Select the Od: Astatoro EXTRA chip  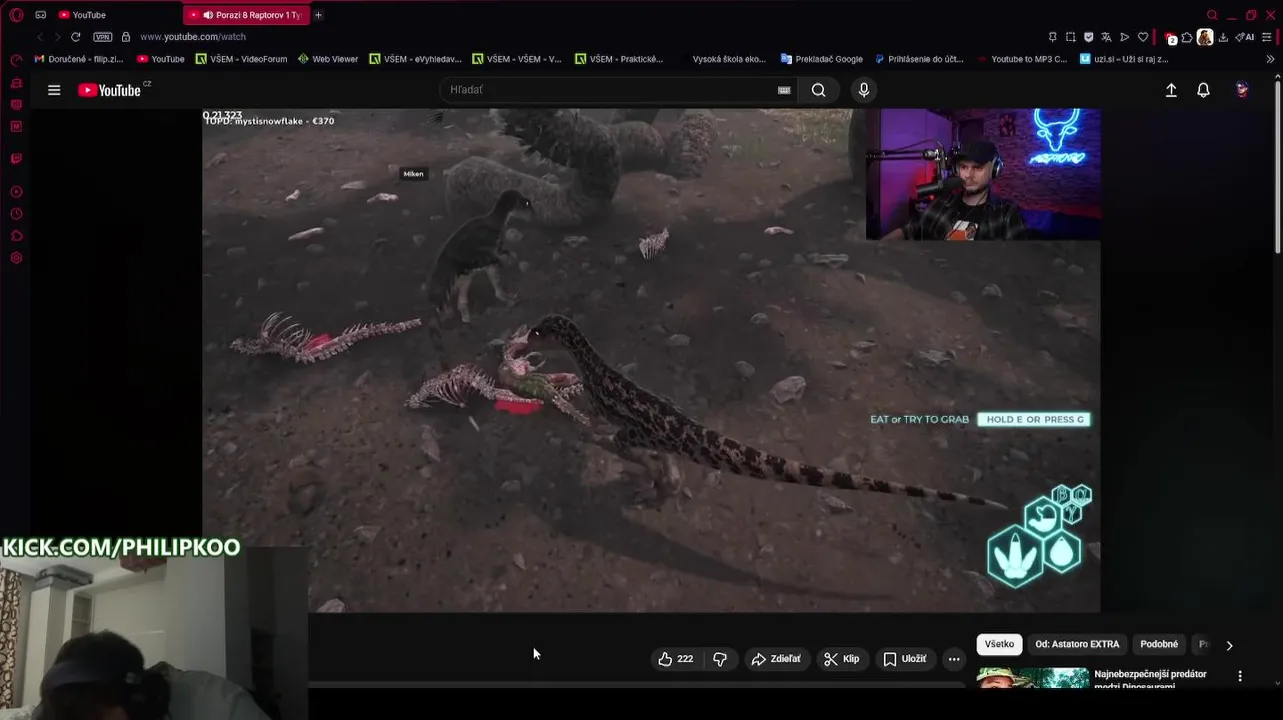pyautogui.click(x=1077, y=644)
